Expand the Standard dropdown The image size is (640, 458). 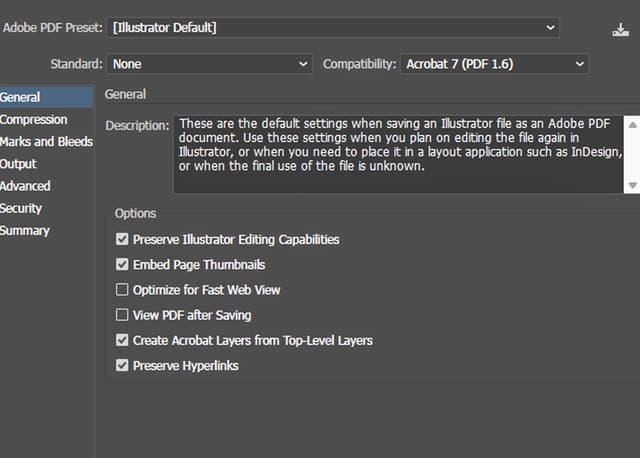(x=211, y=64)
